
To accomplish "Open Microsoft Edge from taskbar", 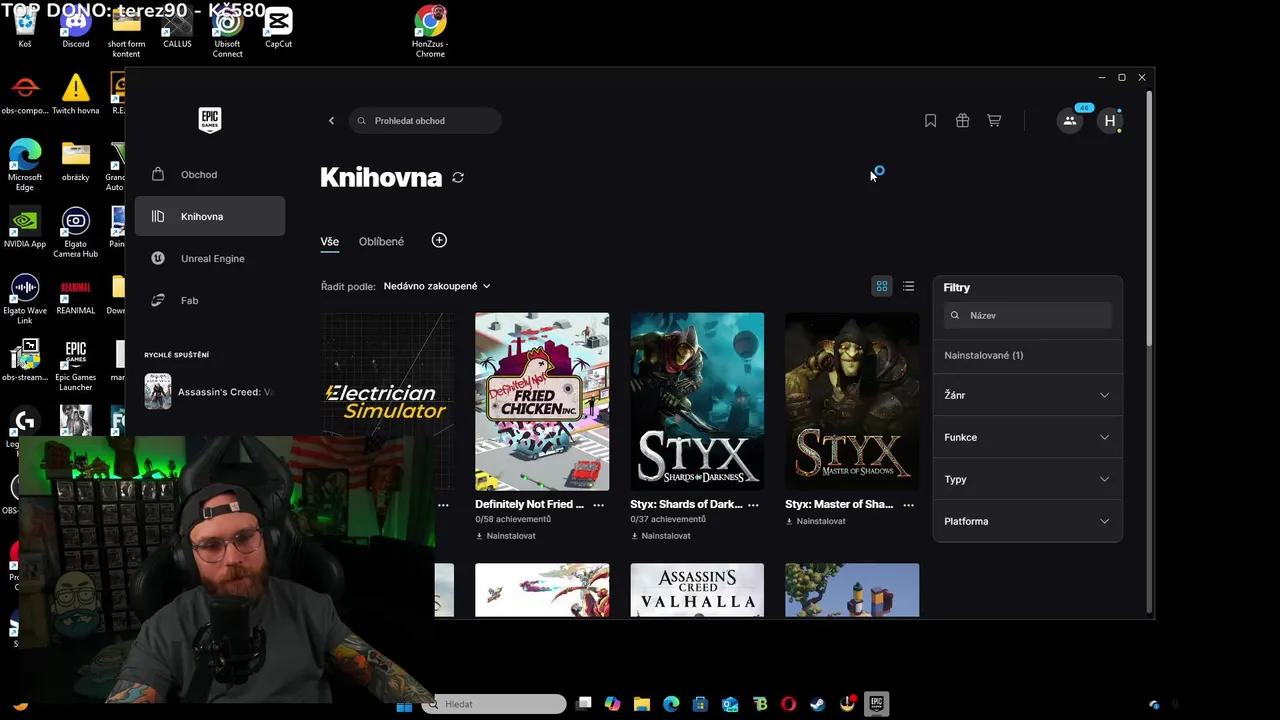I will 671,704.
